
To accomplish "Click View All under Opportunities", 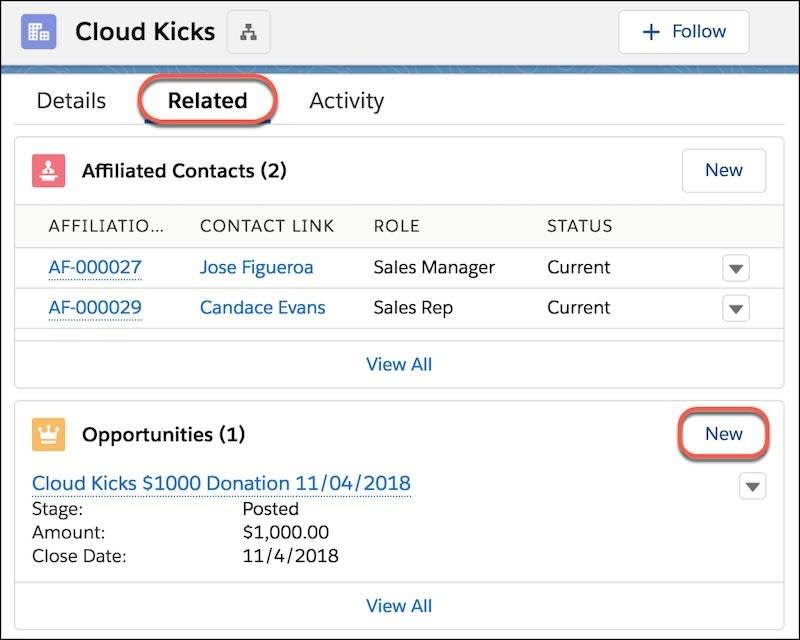I will point(399,606).
